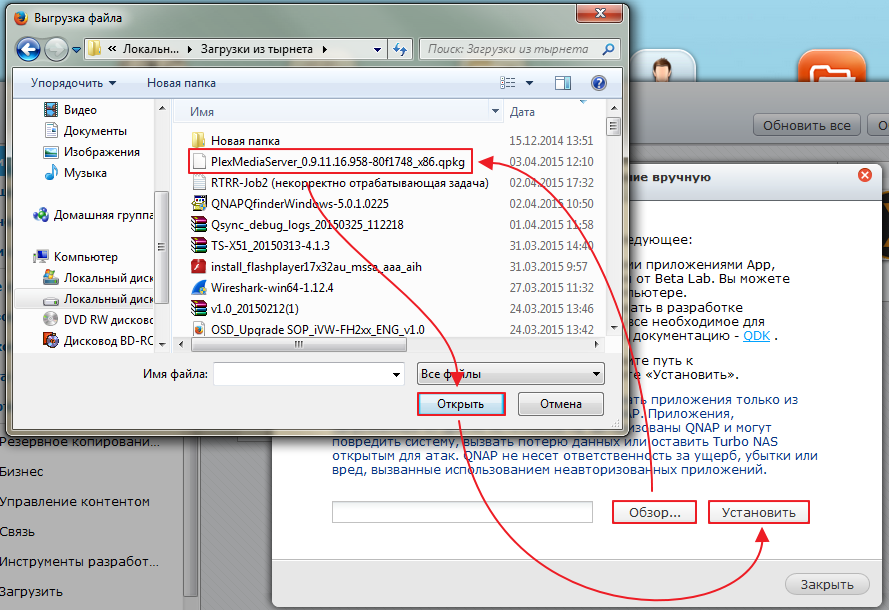Click the "Отмена" button
Screen dimensions: 889x610
click(x=561, y=404)
